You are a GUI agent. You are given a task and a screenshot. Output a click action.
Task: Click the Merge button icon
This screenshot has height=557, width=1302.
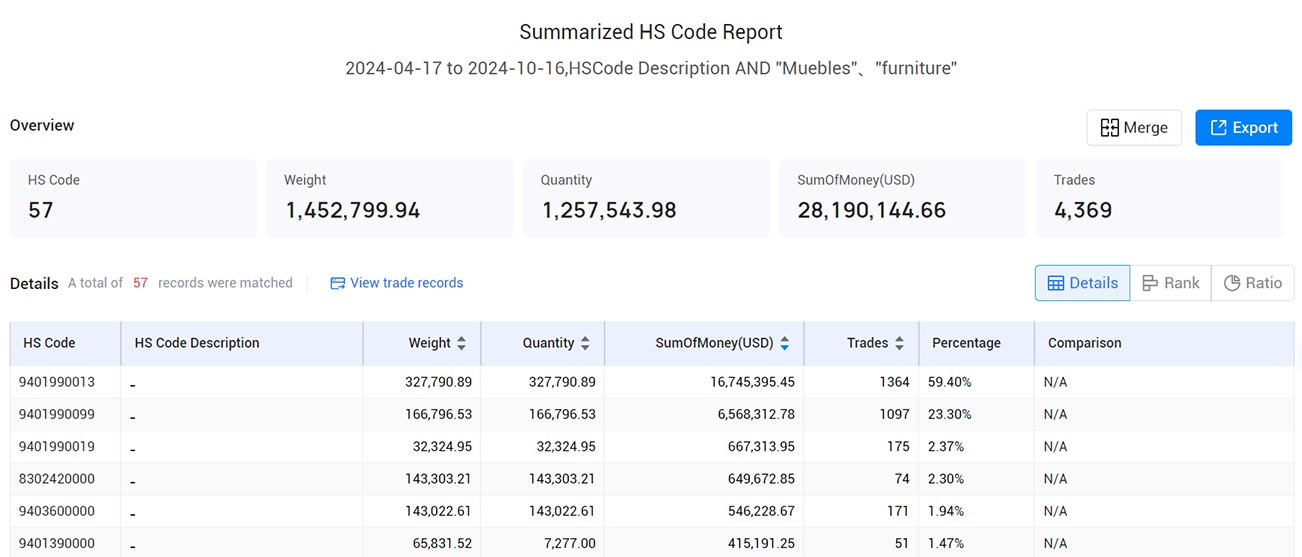(1109, 128)
